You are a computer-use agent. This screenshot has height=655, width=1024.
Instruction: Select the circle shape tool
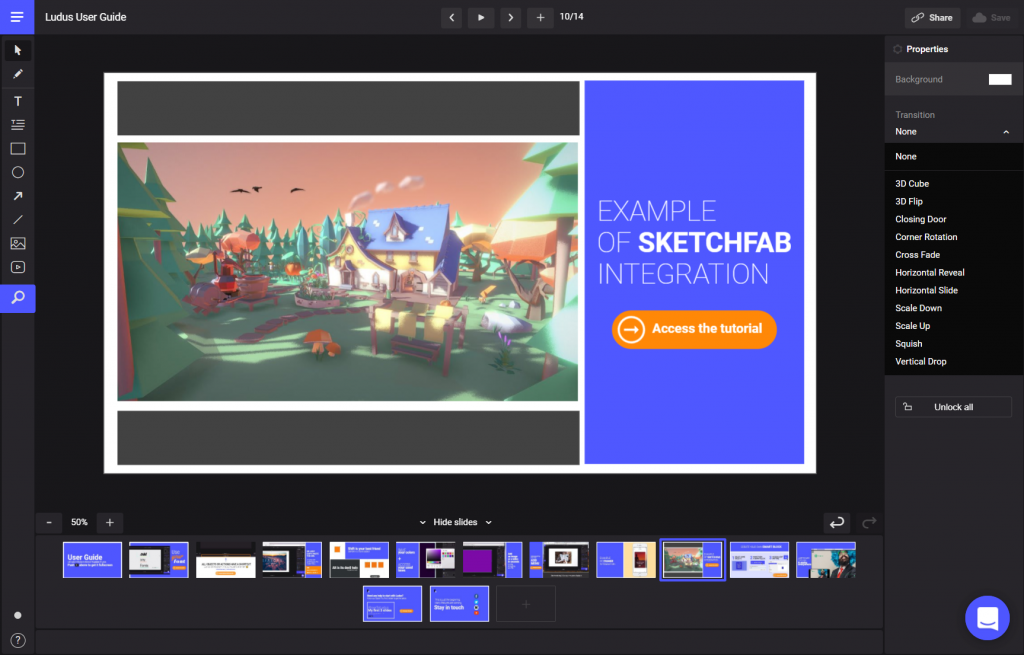(x=17, y=172)
